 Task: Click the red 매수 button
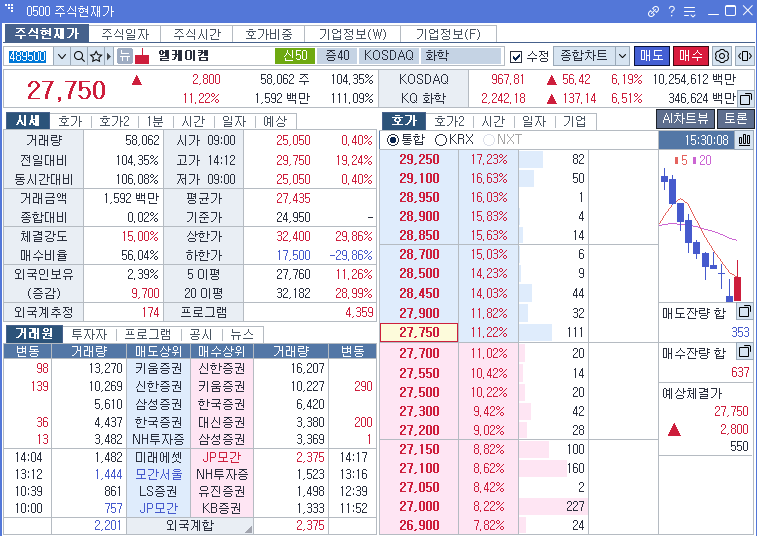coord(690,56)
